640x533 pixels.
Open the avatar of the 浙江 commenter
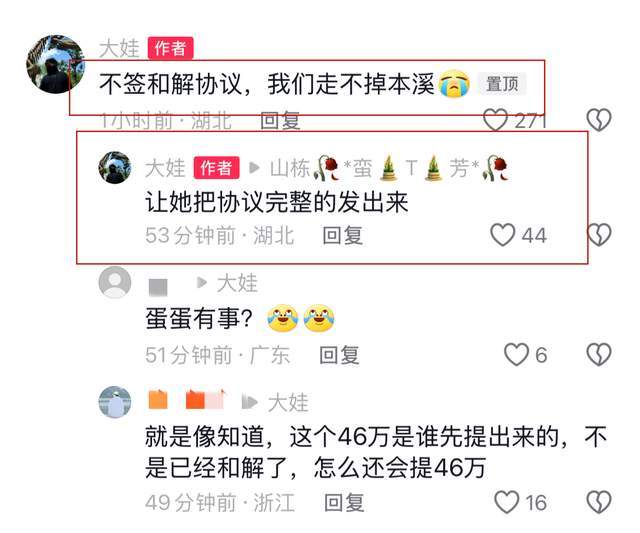(115, 402)
